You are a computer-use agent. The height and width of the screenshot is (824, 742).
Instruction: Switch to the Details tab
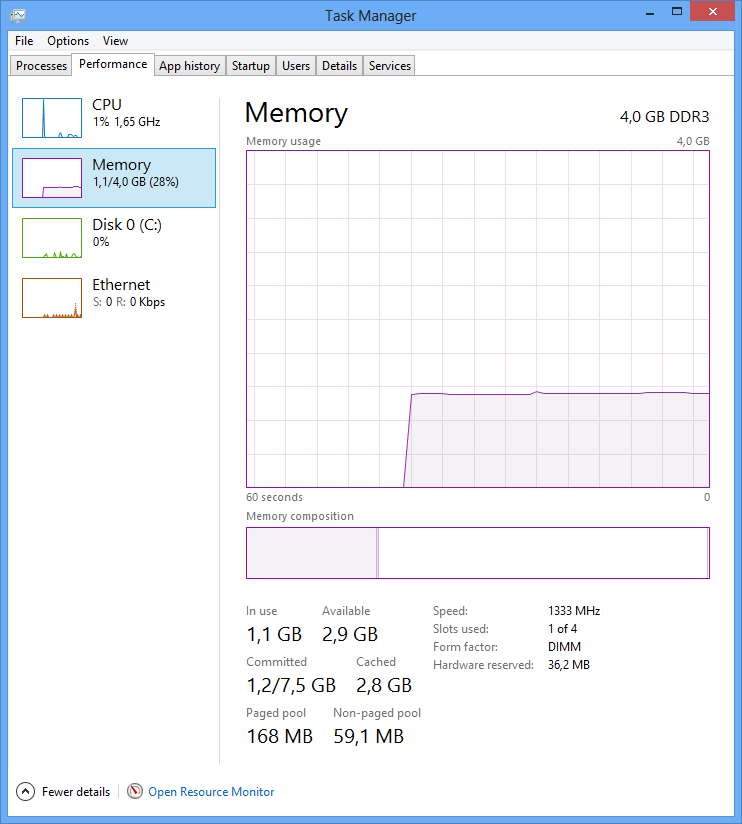click(x=339, y=66)
